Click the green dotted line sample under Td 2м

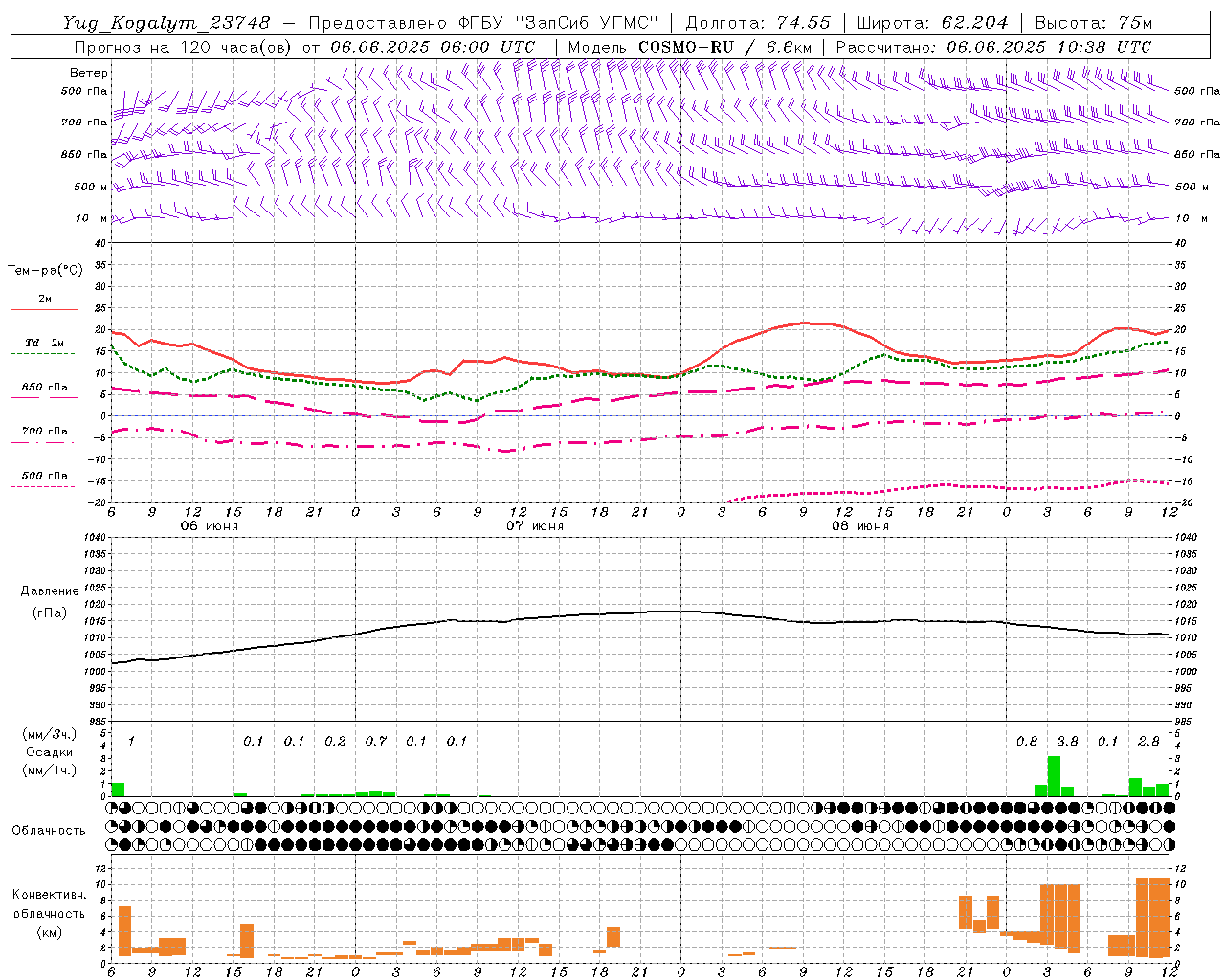click(45, 354)
